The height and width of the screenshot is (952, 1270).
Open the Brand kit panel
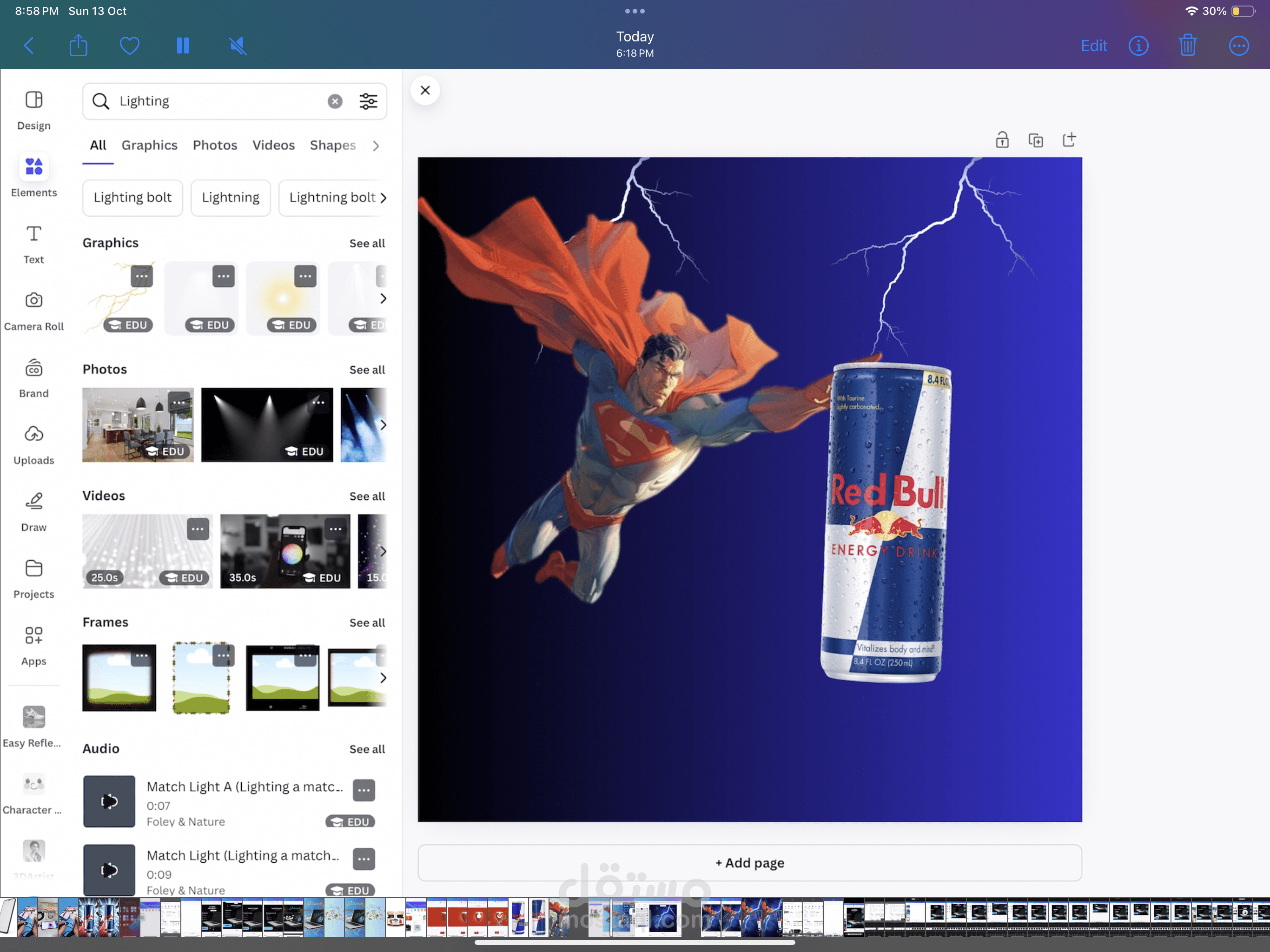tap(33, 377)
